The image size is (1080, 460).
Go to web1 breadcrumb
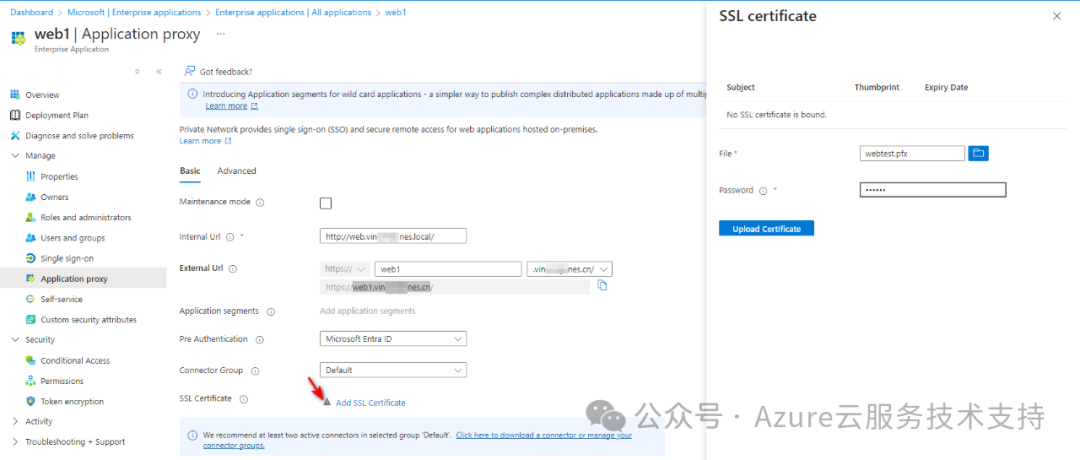[x=395, y=12]
